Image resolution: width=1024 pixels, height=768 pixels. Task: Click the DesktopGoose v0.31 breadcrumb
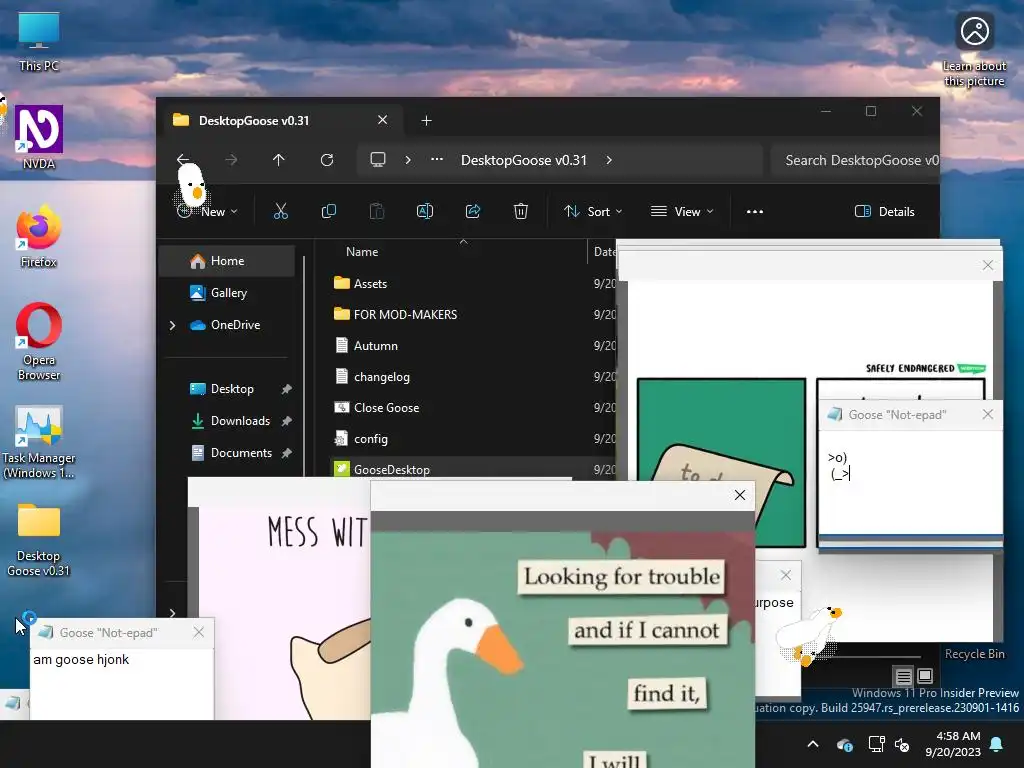[524, 160]
